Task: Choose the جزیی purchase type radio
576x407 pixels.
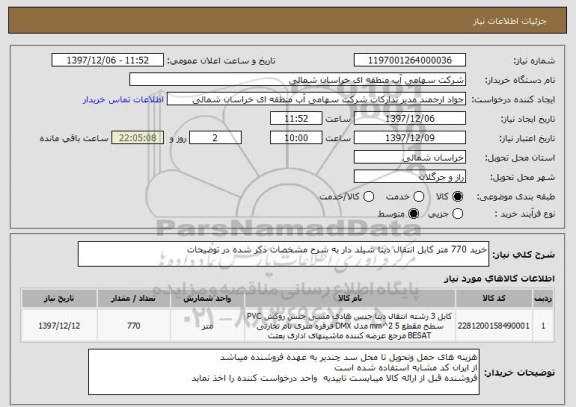Action: pos(457,214)
